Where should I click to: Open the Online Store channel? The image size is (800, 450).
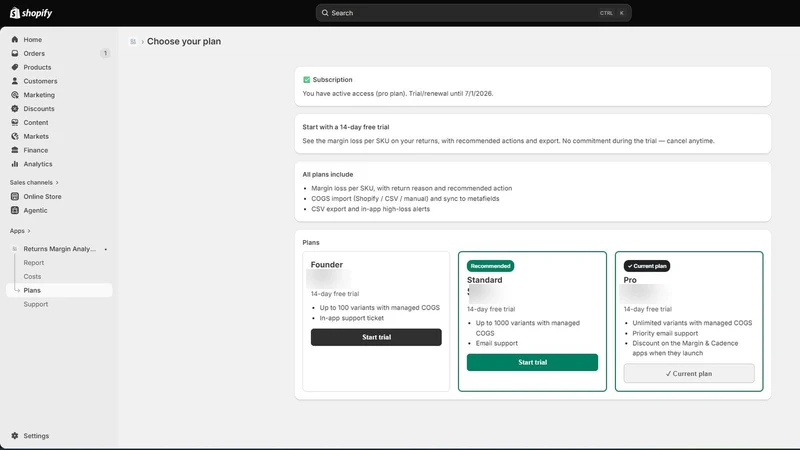42,196
